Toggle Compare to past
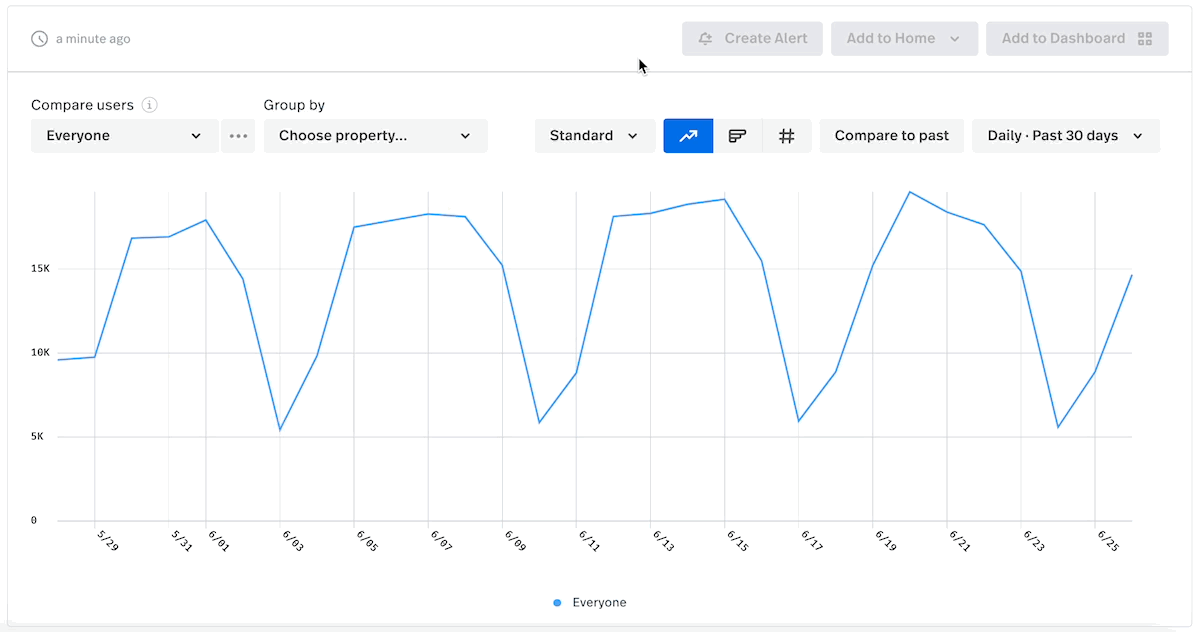The image size is (1200, 632). [892, 136]
